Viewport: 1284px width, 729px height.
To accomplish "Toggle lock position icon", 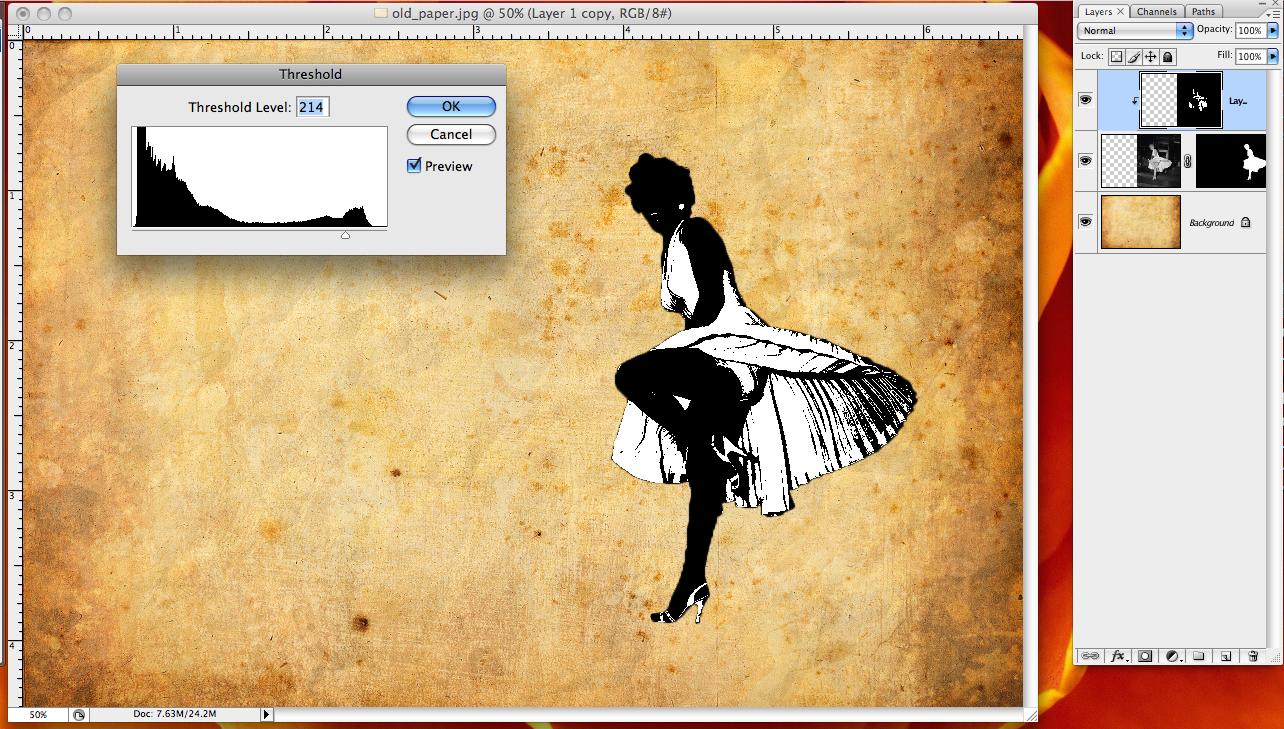I will coord(1150,57).
